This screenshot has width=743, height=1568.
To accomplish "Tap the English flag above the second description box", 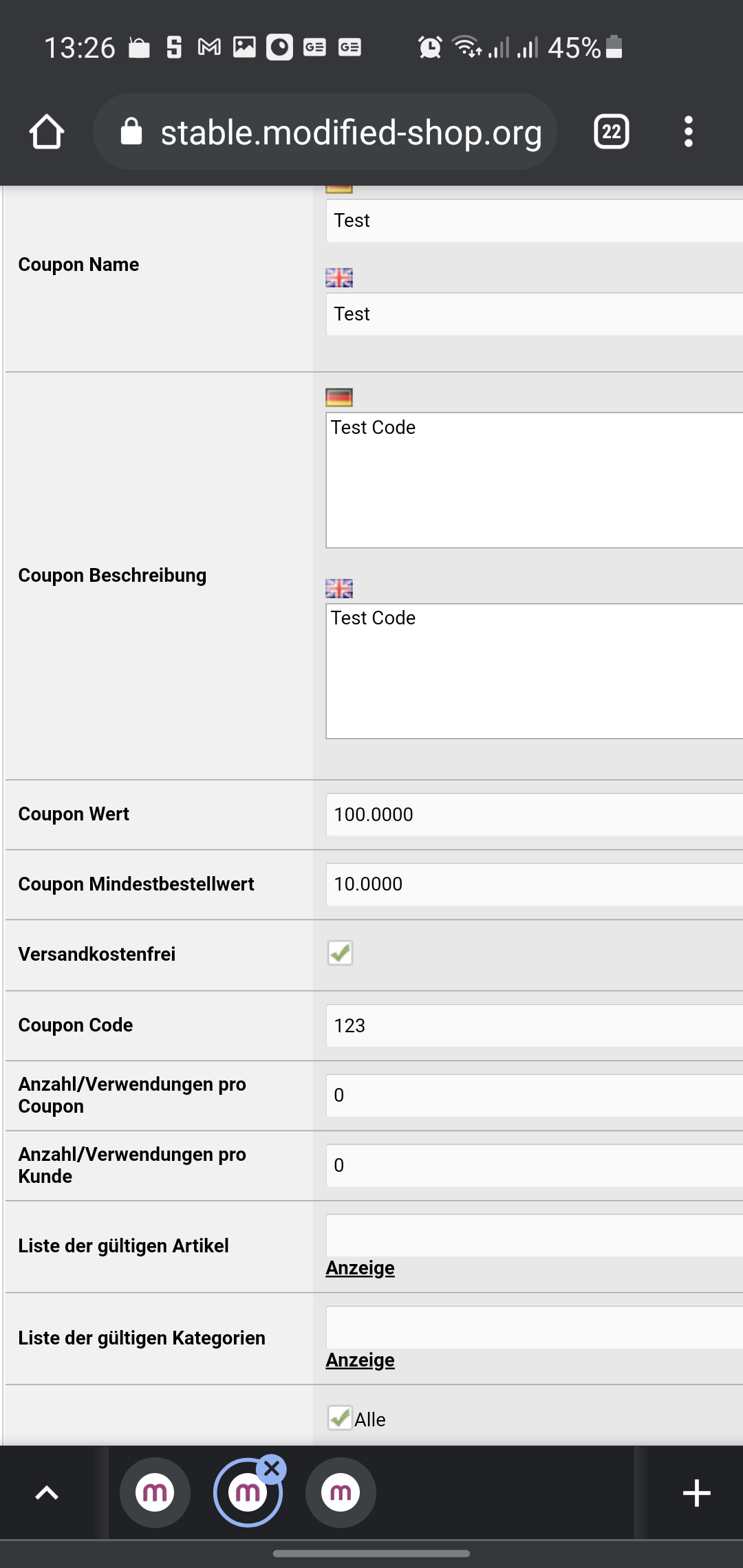I will coord(339,588).
